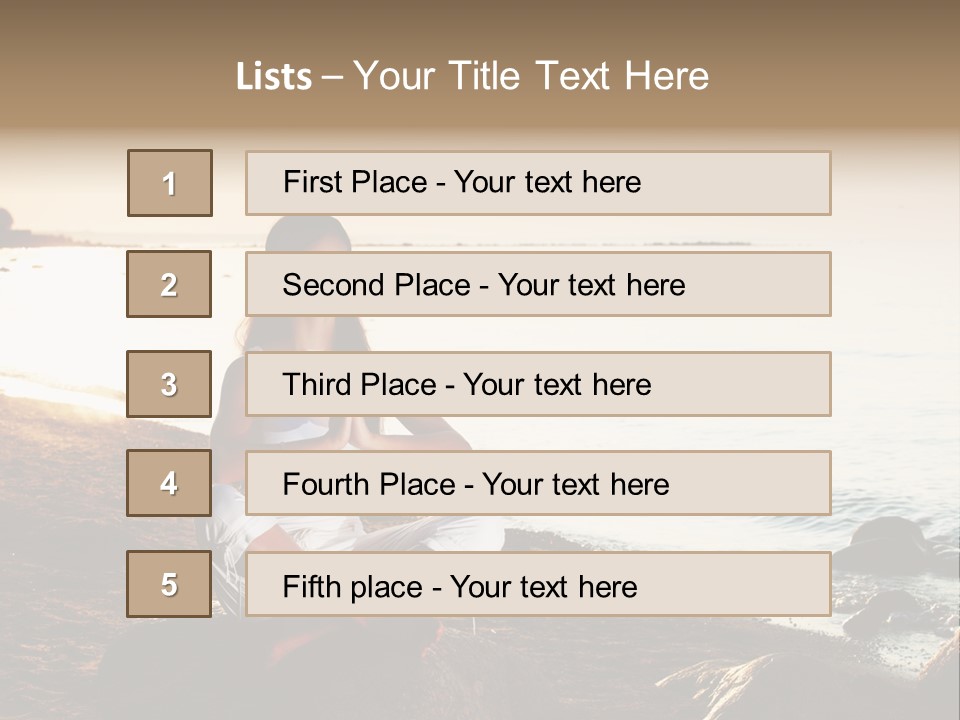The width and height of the screenshot is (960, 720).
Task: Select the Your Title Text Here heading
Action: coord(531,76)
